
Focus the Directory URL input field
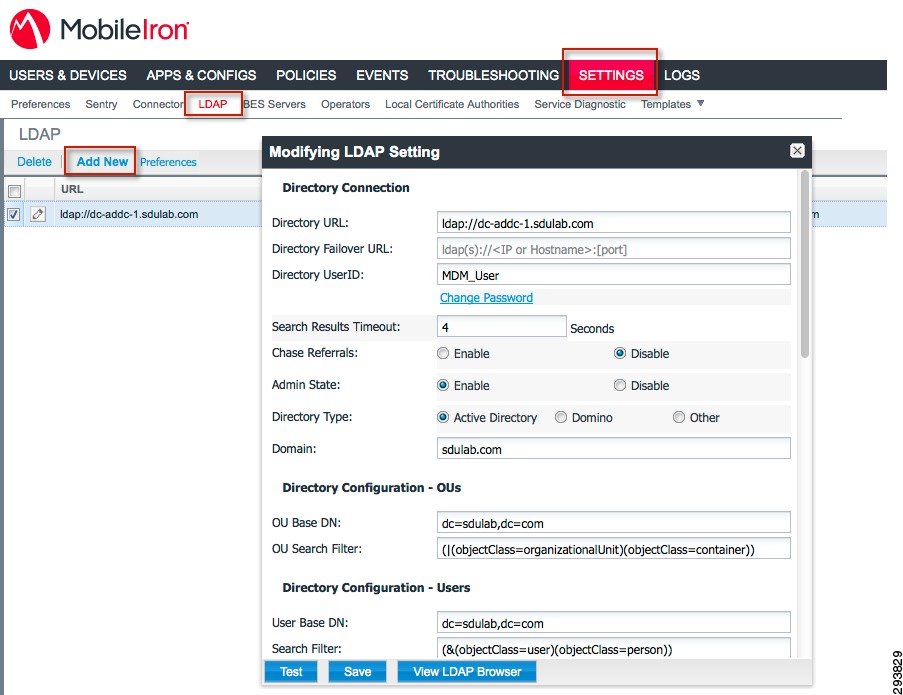pyautogui.click(x=613, y=223)
